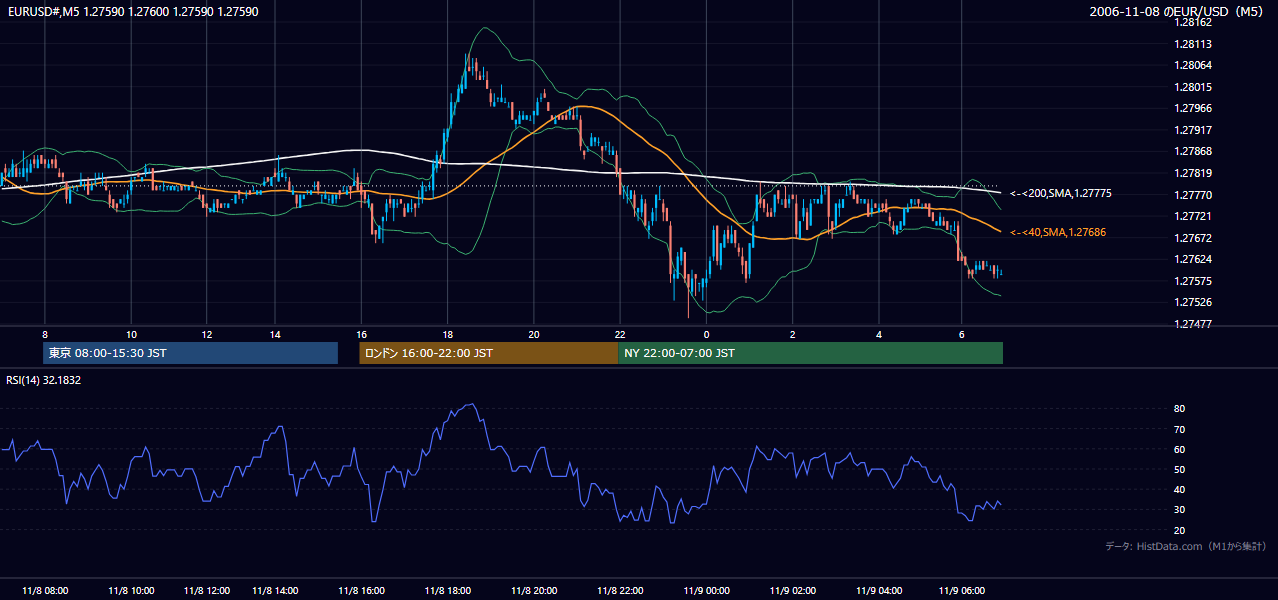Click the bottom time label 11/8 20:00

(x=535, y=591)
